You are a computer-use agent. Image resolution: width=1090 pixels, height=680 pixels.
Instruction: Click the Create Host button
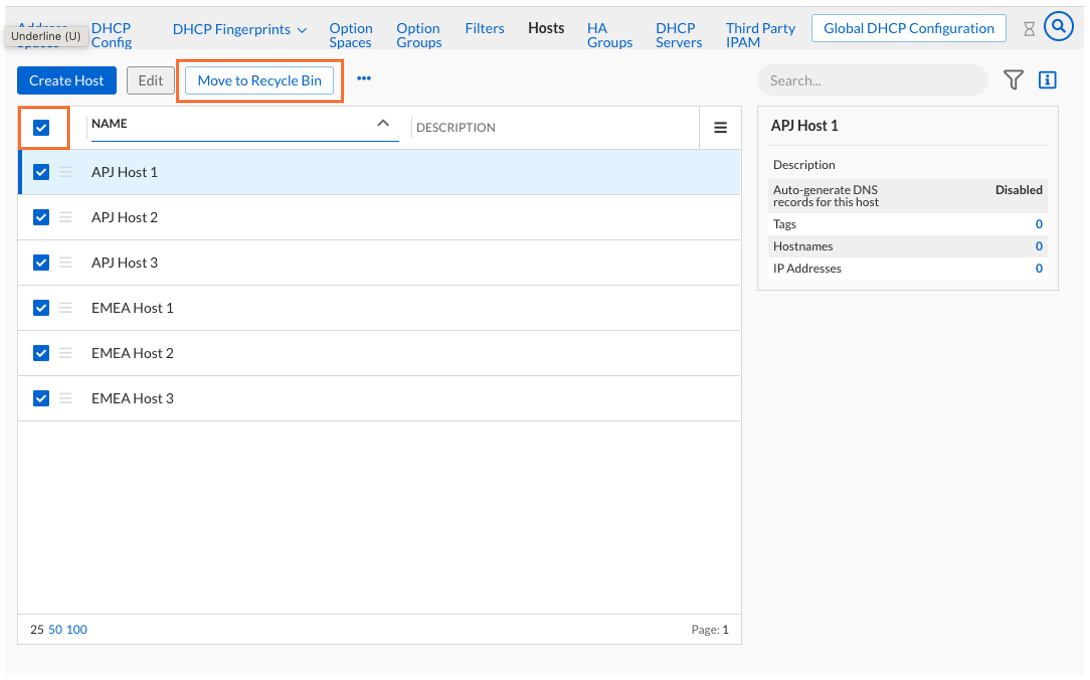point(67,81)
